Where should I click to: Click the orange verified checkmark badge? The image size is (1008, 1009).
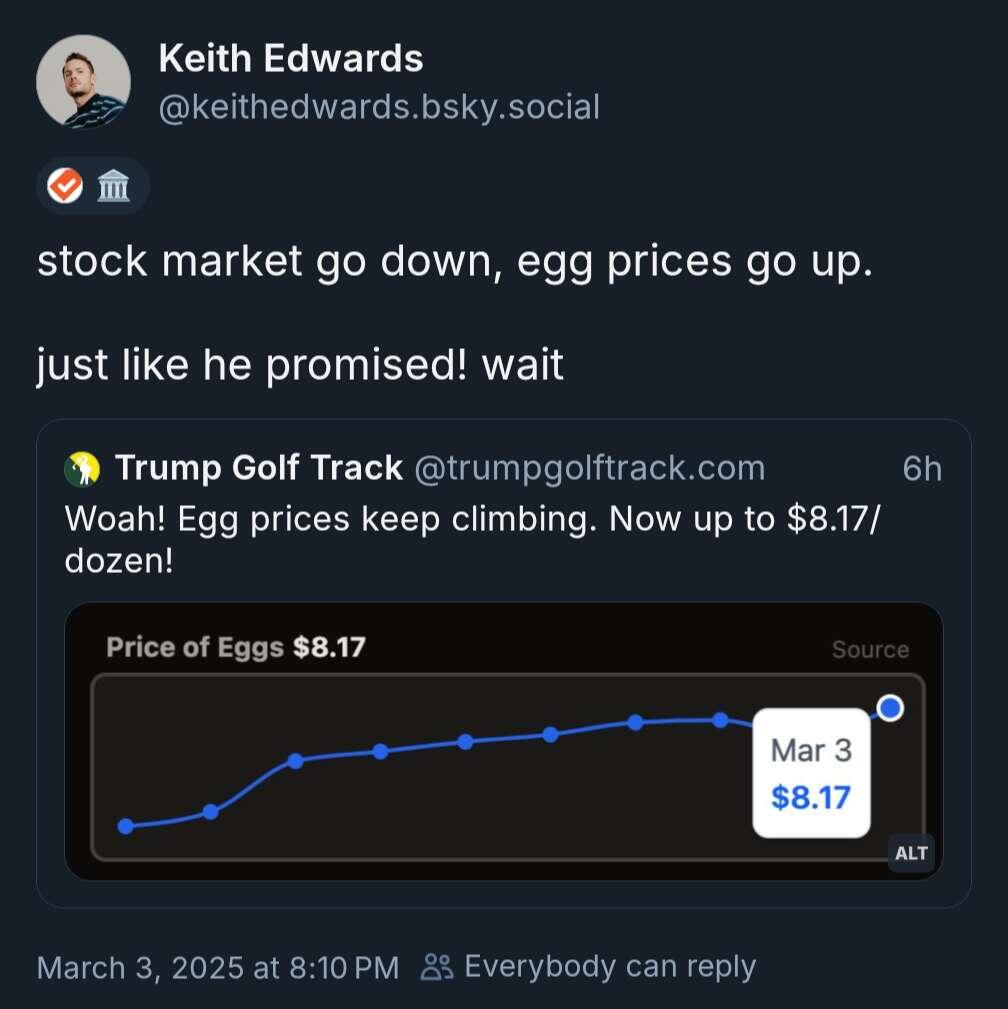[x=65, y=185]
